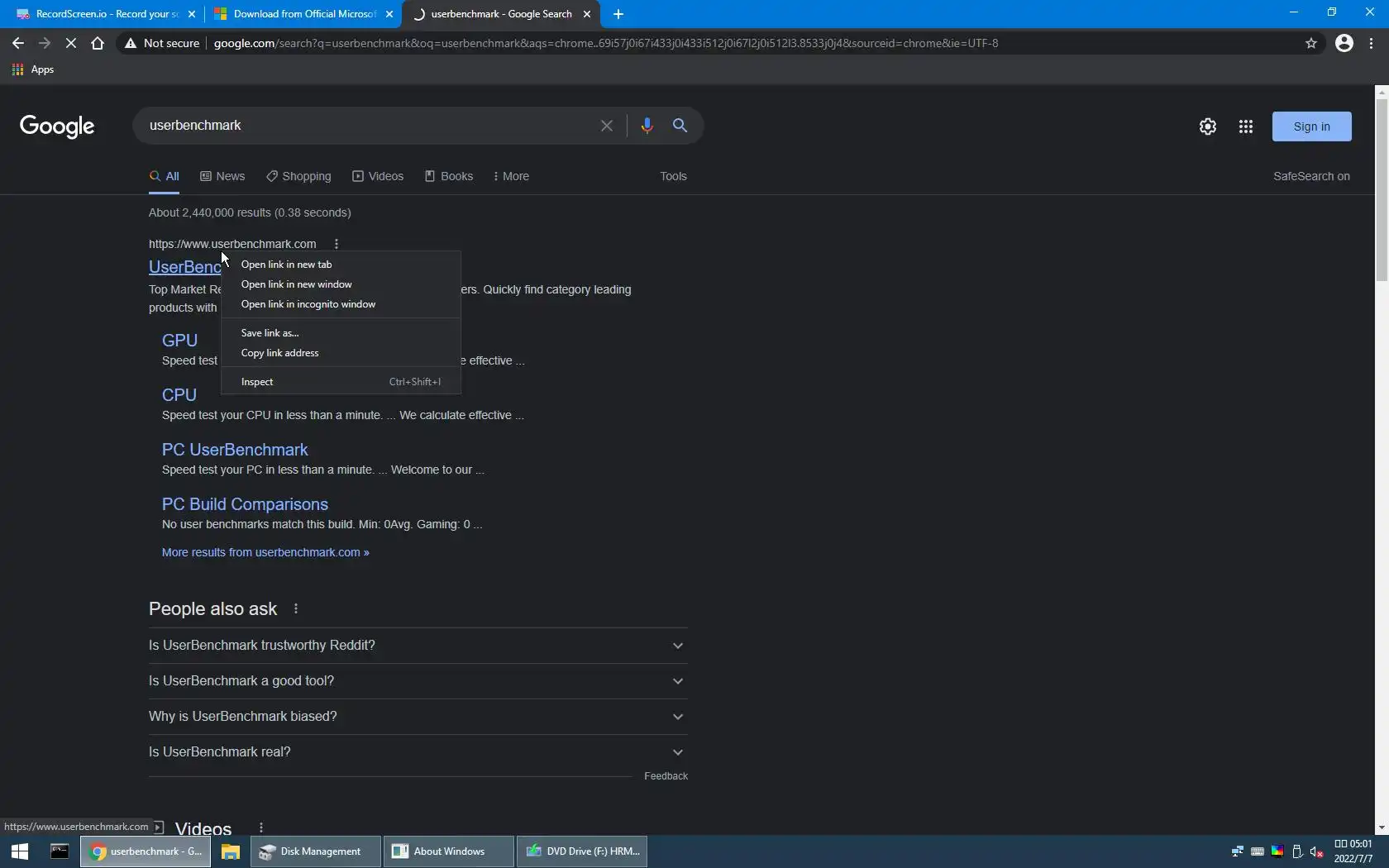Click the Feedback link
The image size is (1389, 868).
point(666,776)
